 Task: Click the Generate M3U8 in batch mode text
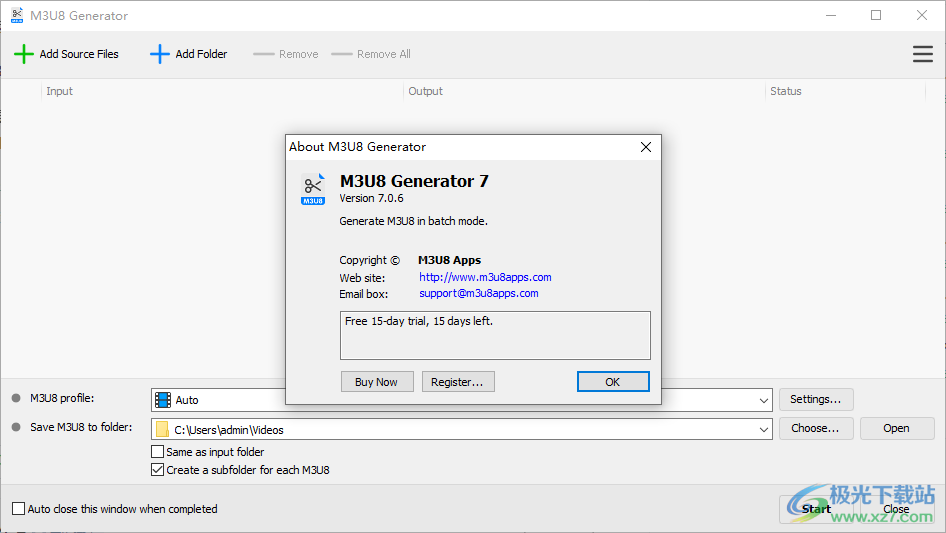(x=413, y=221)
